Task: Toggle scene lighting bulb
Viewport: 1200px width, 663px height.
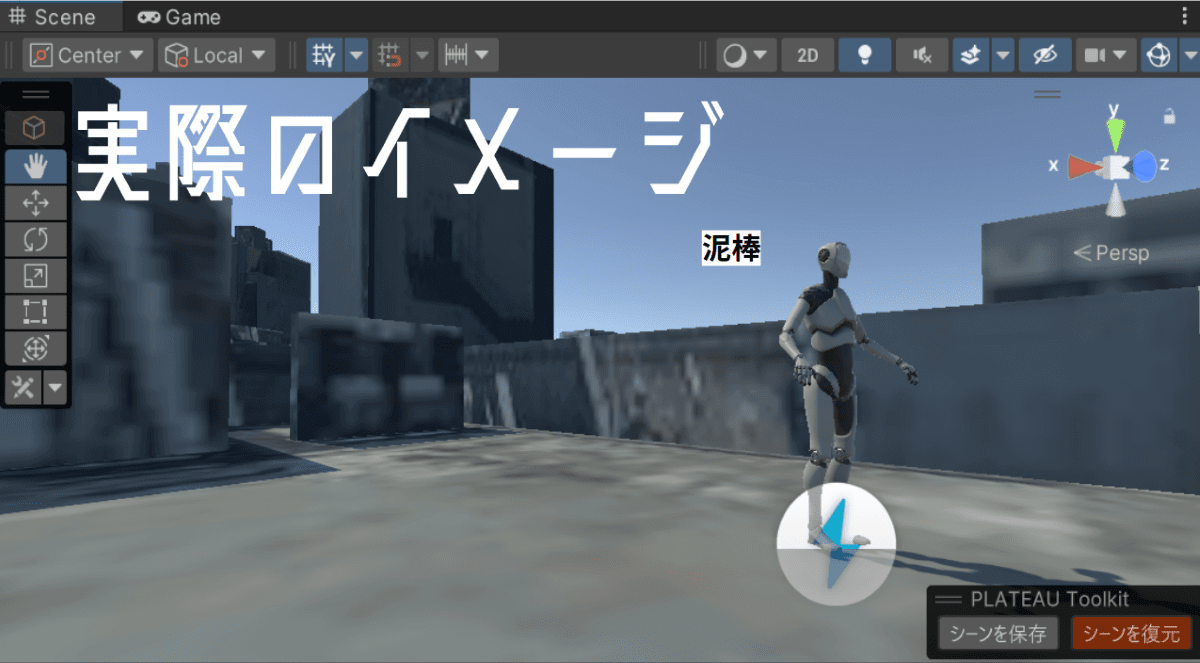Action: [x=865, y=56]
